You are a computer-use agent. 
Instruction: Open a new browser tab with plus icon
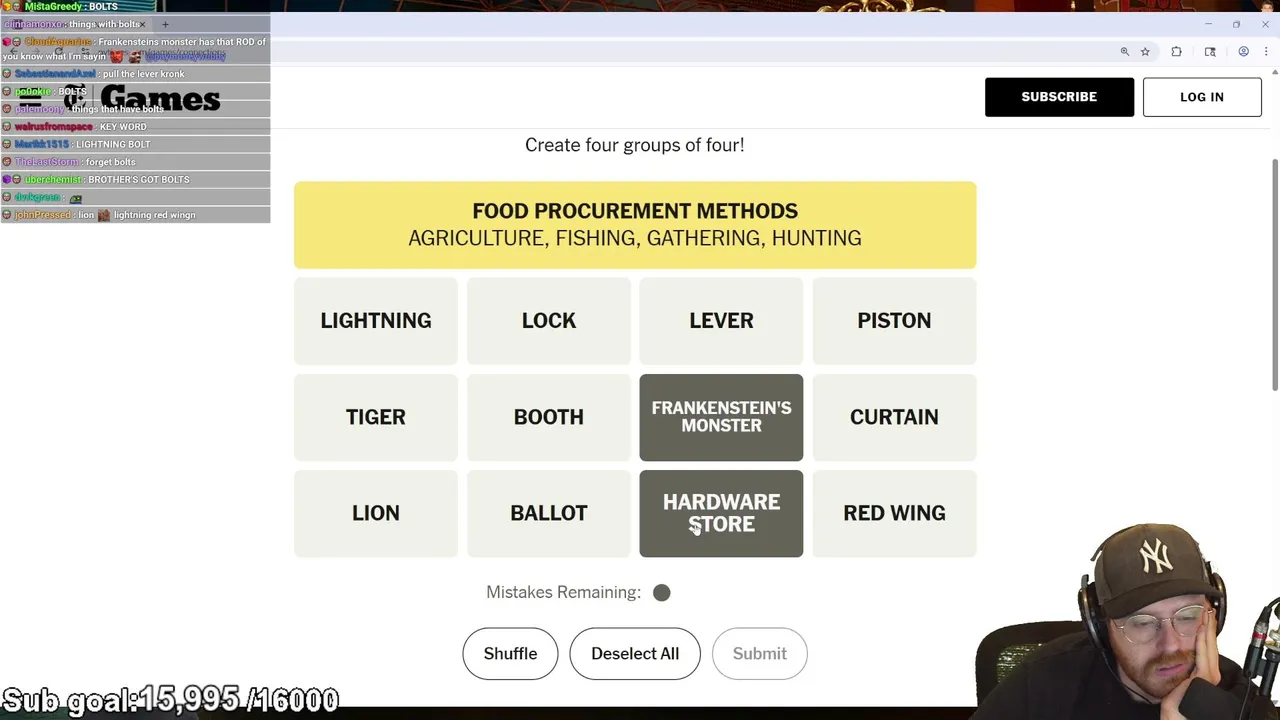pos(165,24)
